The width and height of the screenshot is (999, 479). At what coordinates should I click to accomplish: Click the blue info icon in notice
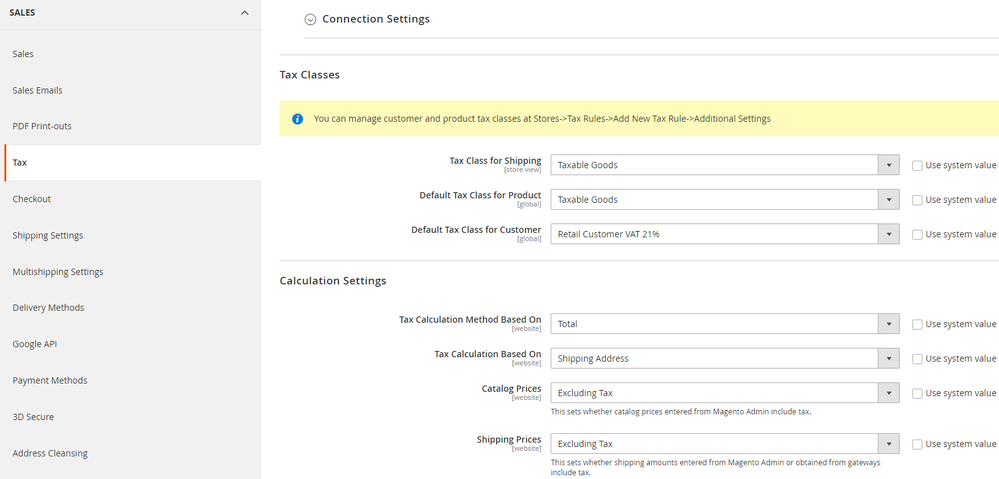(x=297, y=119)
